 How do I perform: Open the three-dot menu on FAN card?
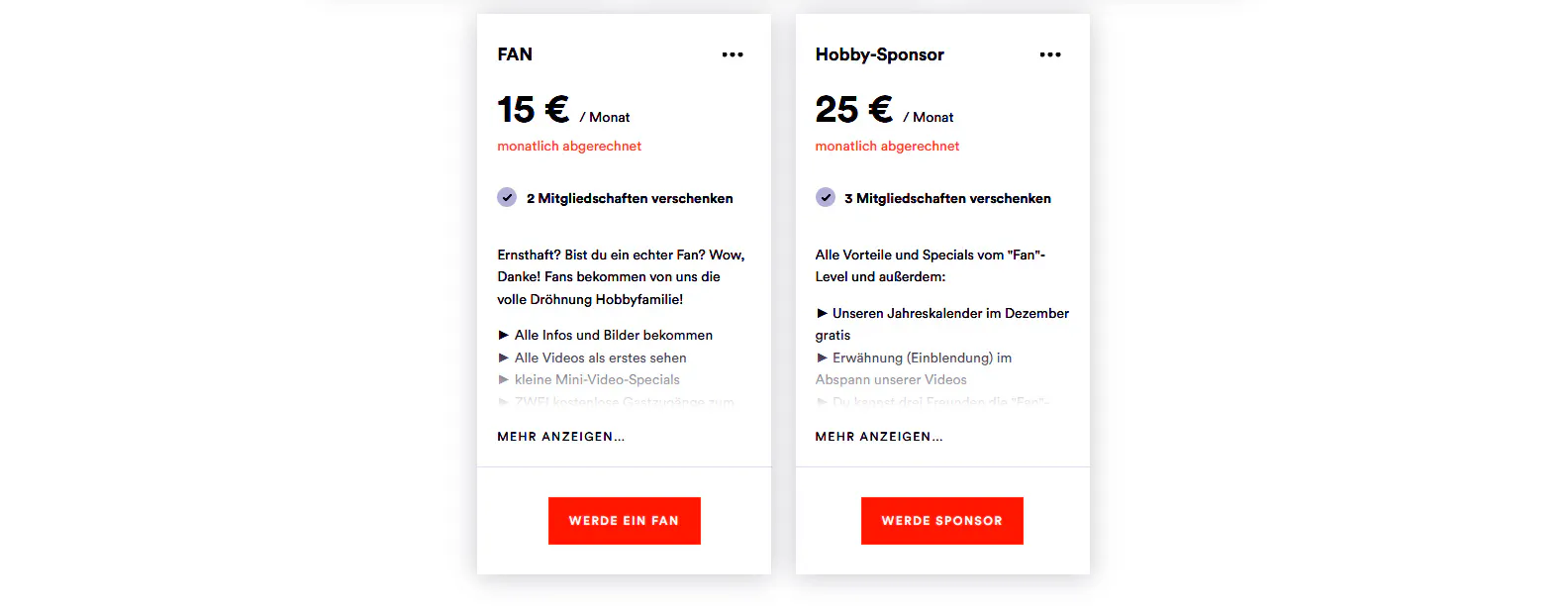tap(733, 54)
